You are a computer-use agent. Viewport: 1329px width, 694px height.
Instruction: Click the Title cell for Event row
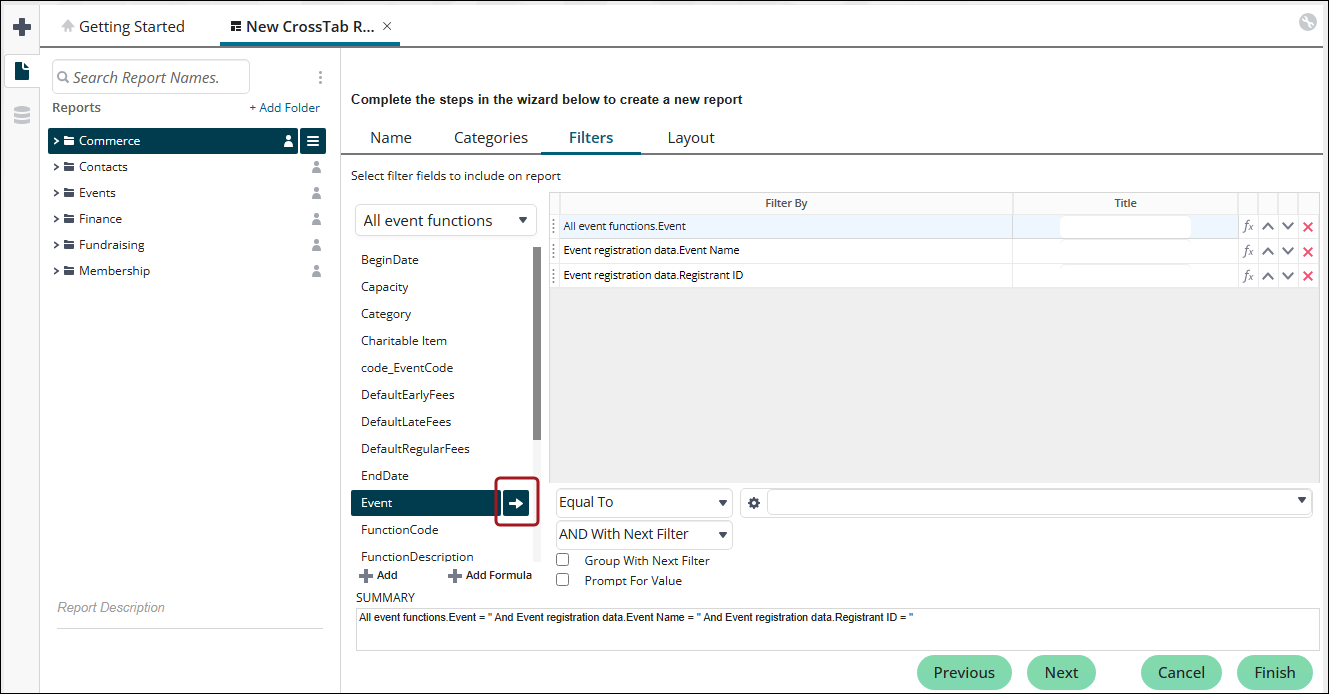click(1125, 226)
